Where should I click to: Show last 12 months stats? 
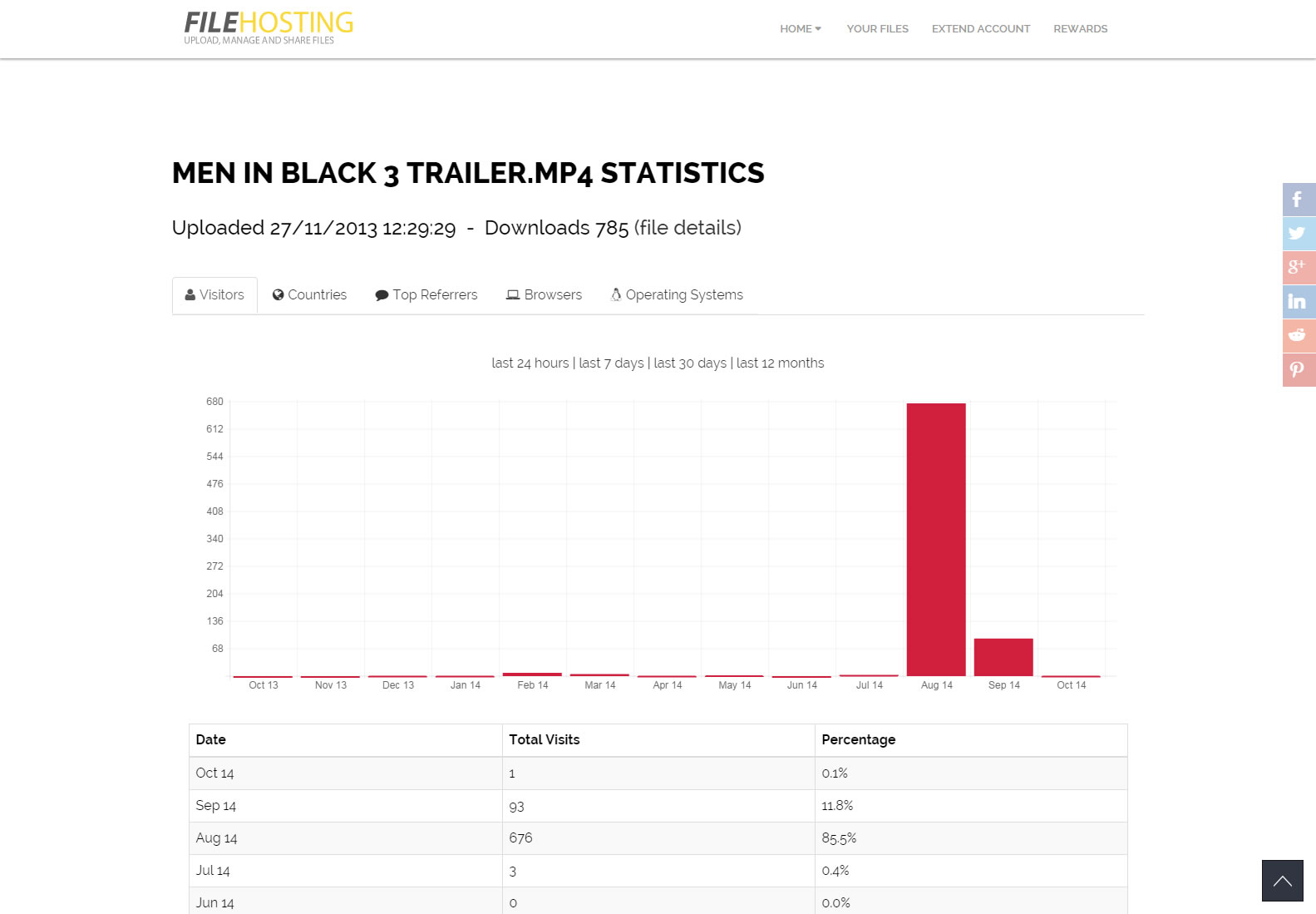780,363
